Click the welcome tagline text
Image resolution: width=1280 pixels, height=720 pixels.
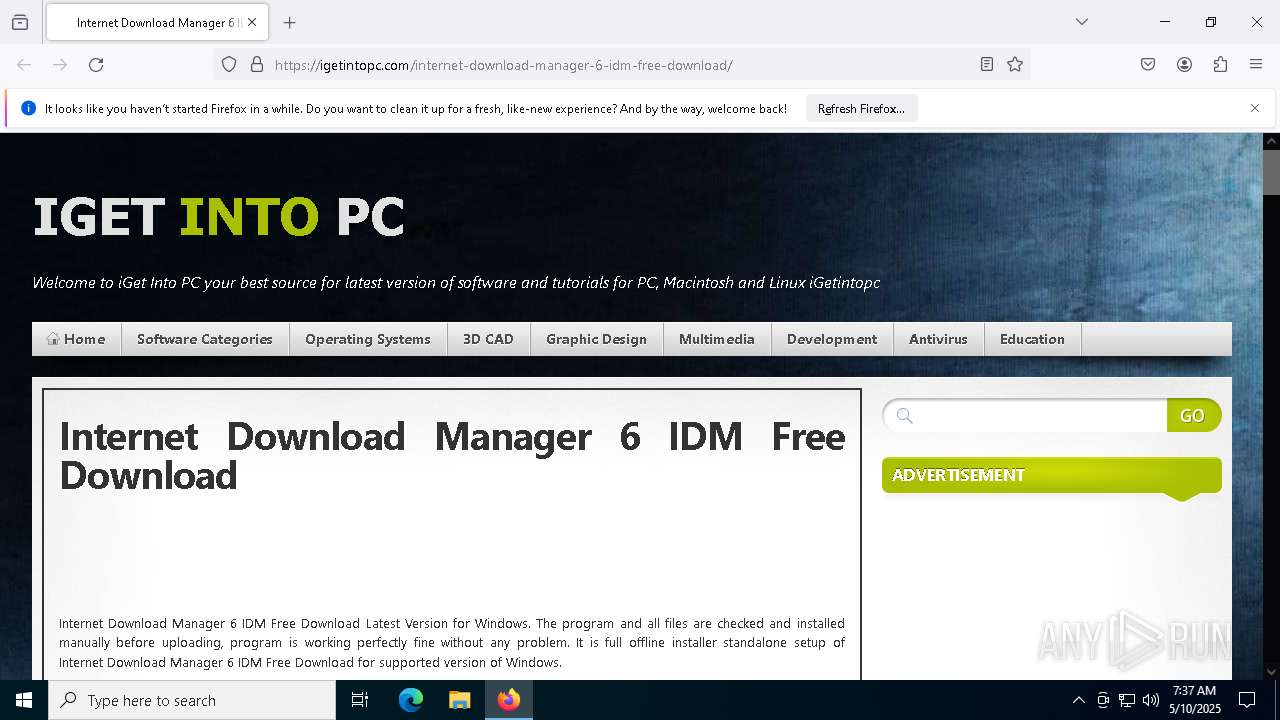456,283
